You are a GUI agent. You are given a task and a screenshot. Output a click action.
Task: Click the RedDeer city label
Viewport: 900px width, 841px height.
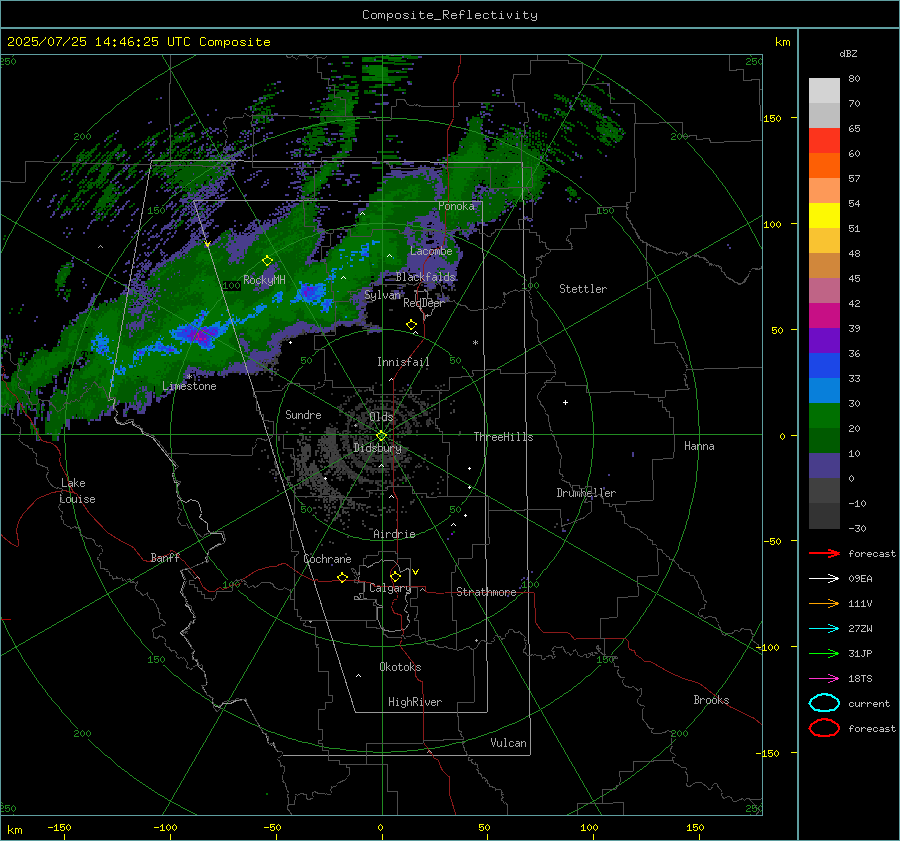pyautogui.click(x=424, y=303)
